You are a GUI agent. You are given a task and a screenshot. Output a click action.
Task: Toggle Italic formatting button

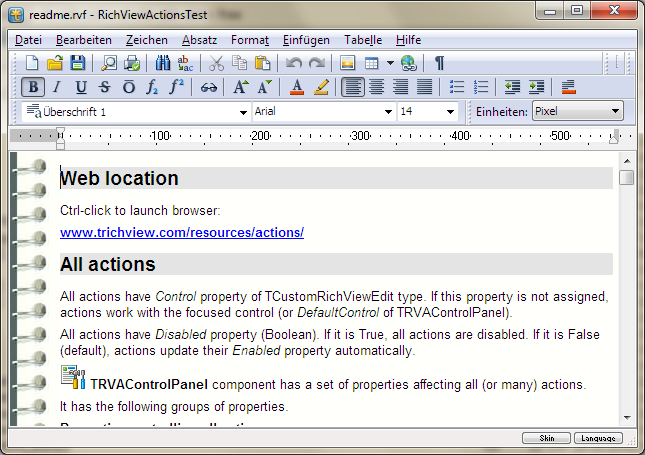coord(57,87)
